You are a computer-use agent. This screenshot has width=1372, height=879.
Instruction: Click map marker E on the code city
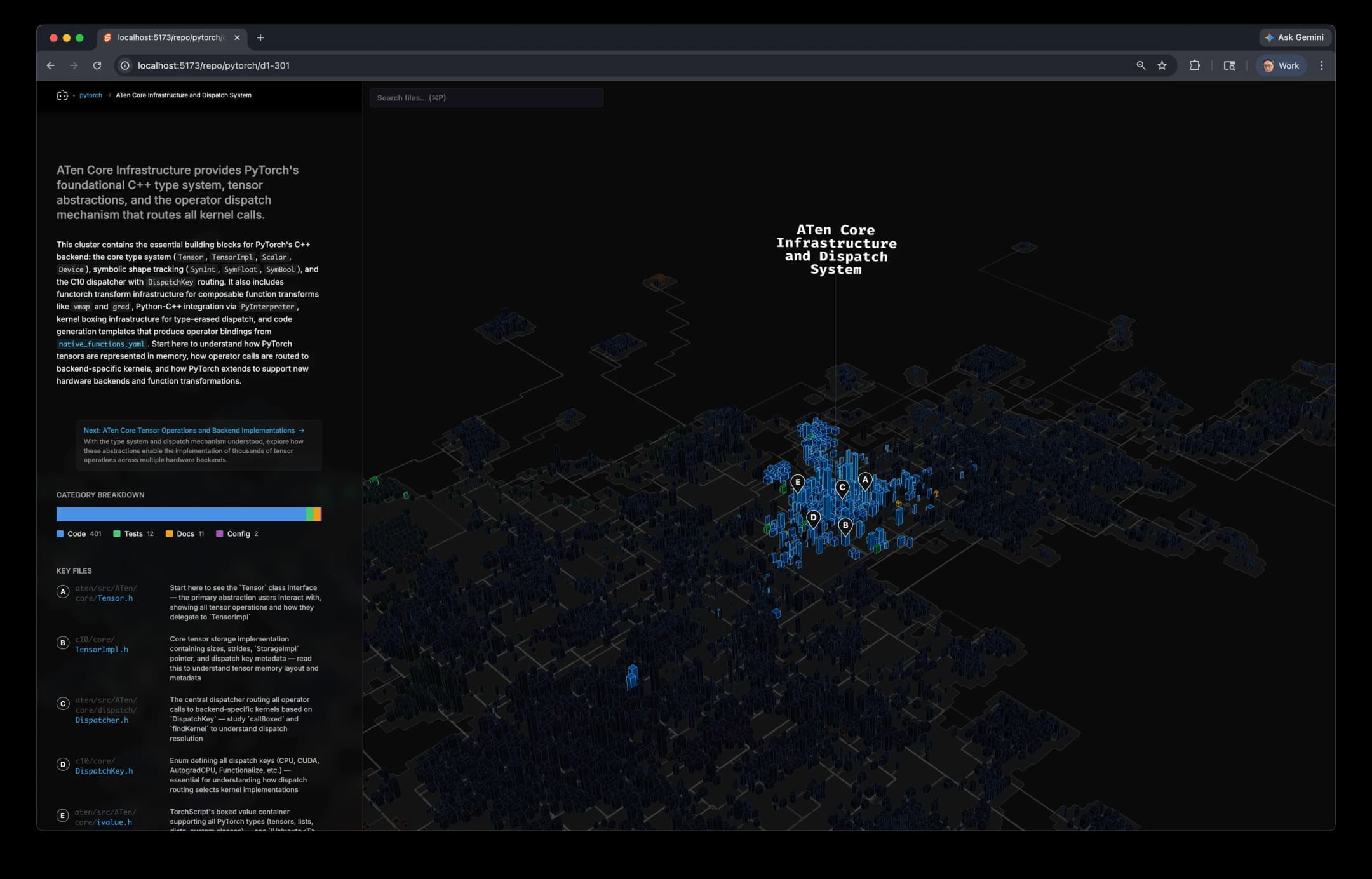pos(798,483)
